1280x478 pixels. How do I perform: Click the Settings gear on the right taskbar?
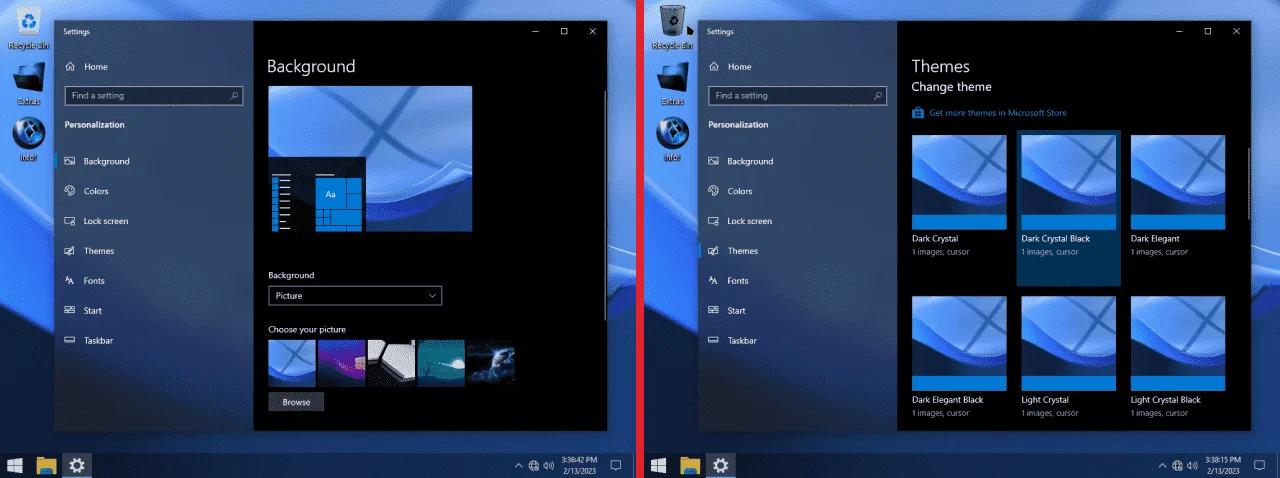(721, 465)
